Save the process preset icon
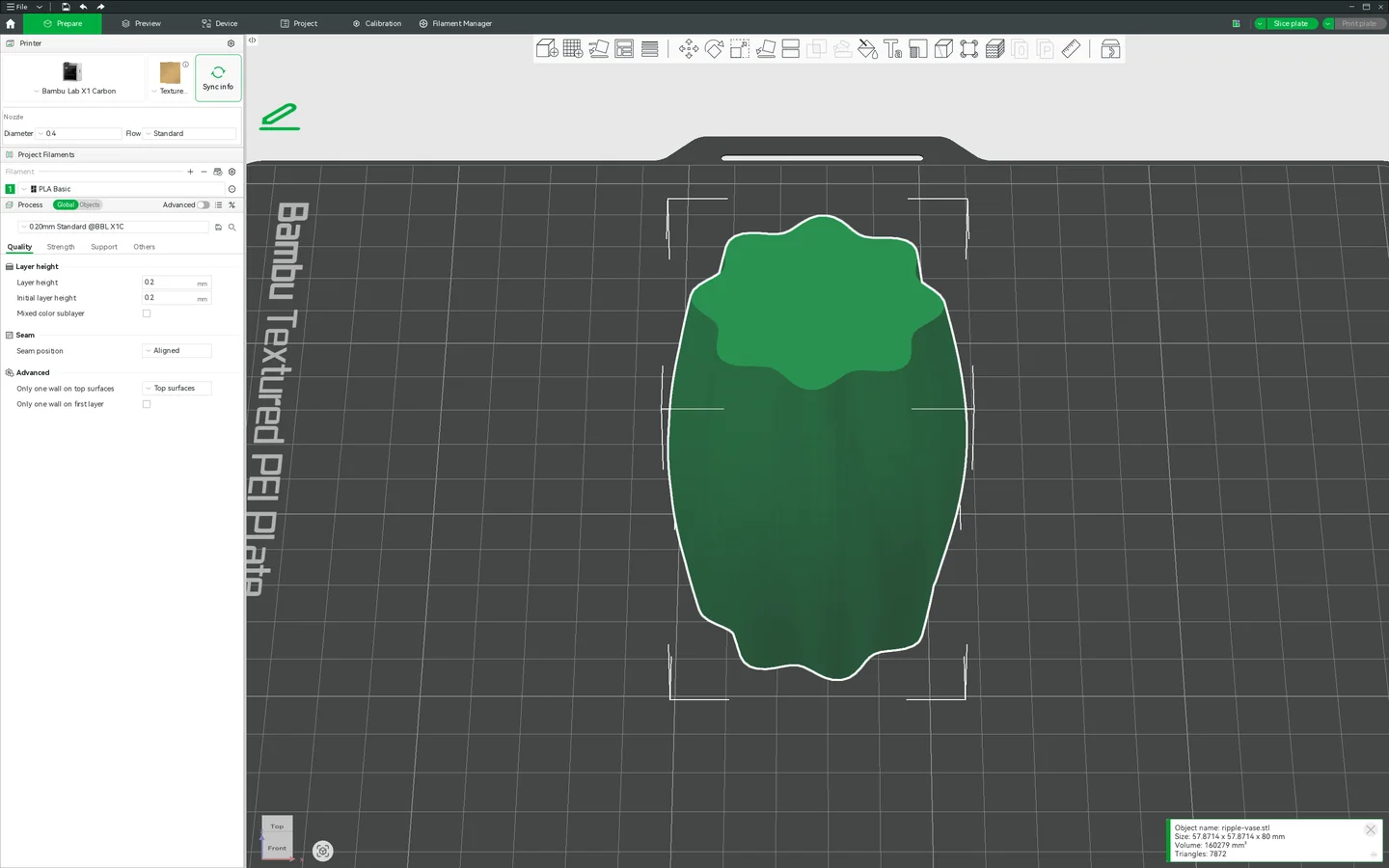 (x=218, y=228)
